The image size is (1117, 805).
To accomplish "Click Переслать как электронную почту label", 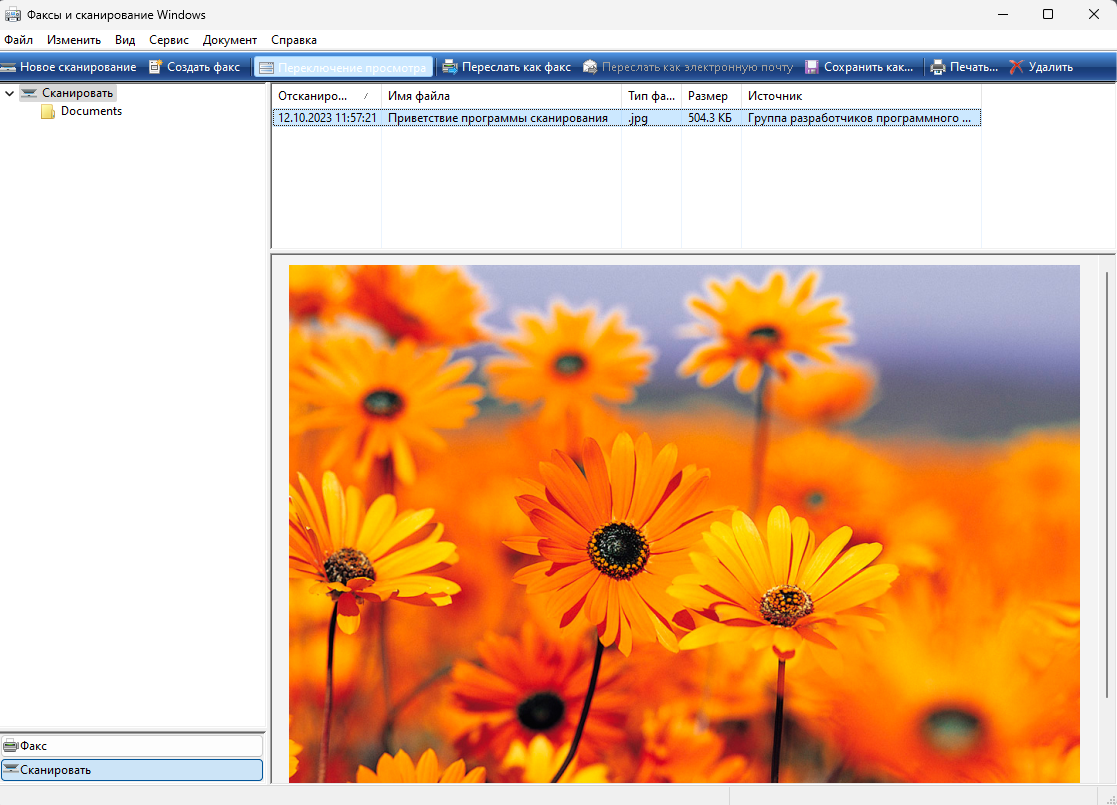I will click(x=697, y=67).
